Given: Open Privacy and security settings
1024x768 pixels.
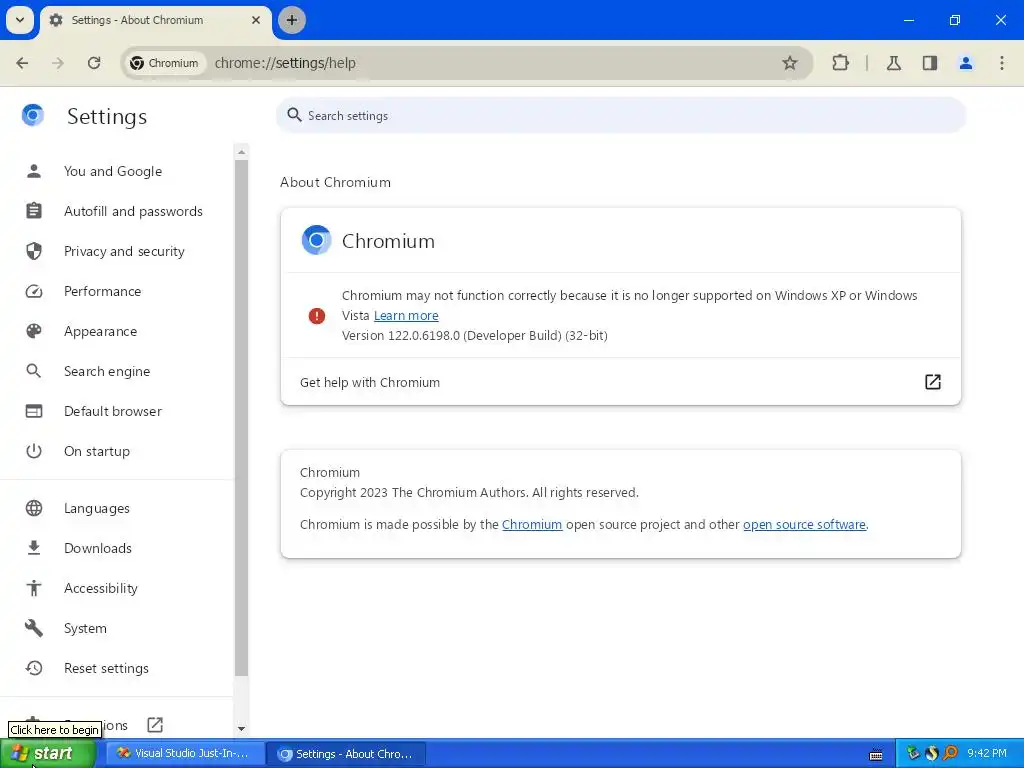Looking at the screenshot, I should coord(124,251).
